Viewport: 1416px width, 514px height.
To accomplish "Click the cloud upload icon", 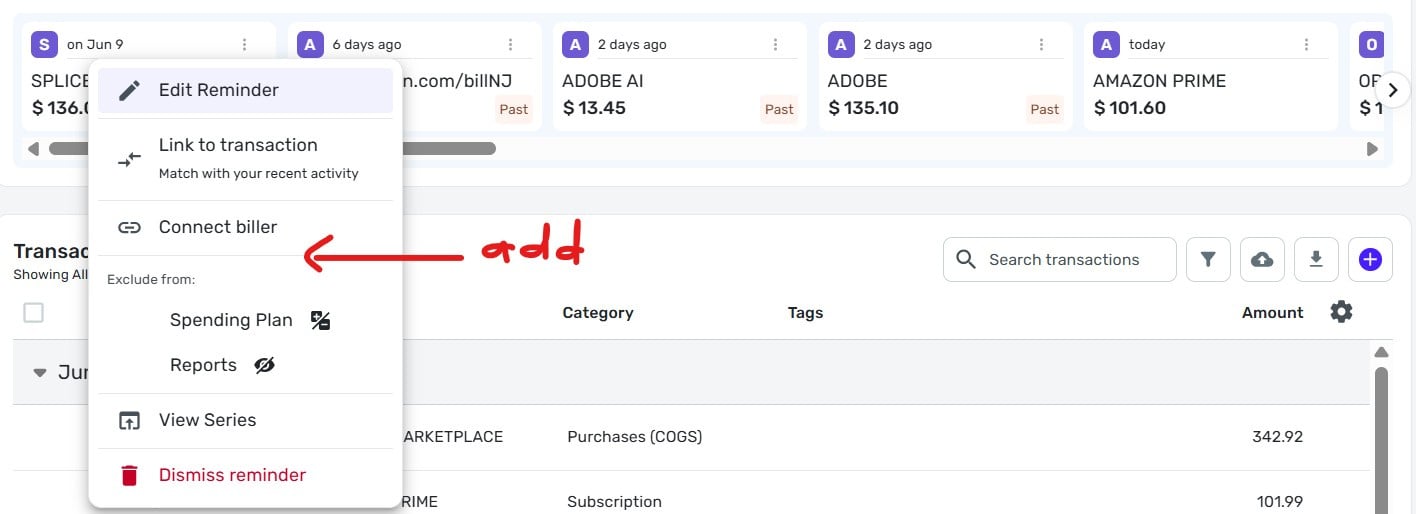I will [1262, 260].
